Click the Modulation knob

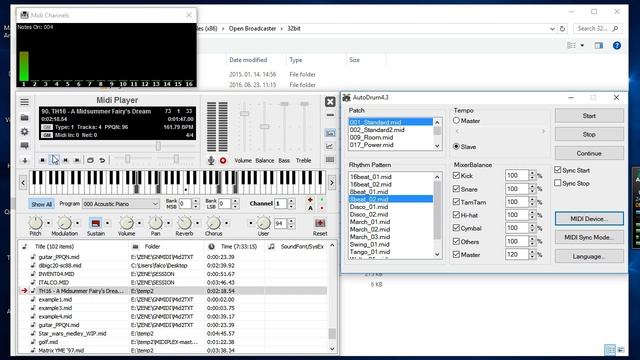tap(64, 223)
